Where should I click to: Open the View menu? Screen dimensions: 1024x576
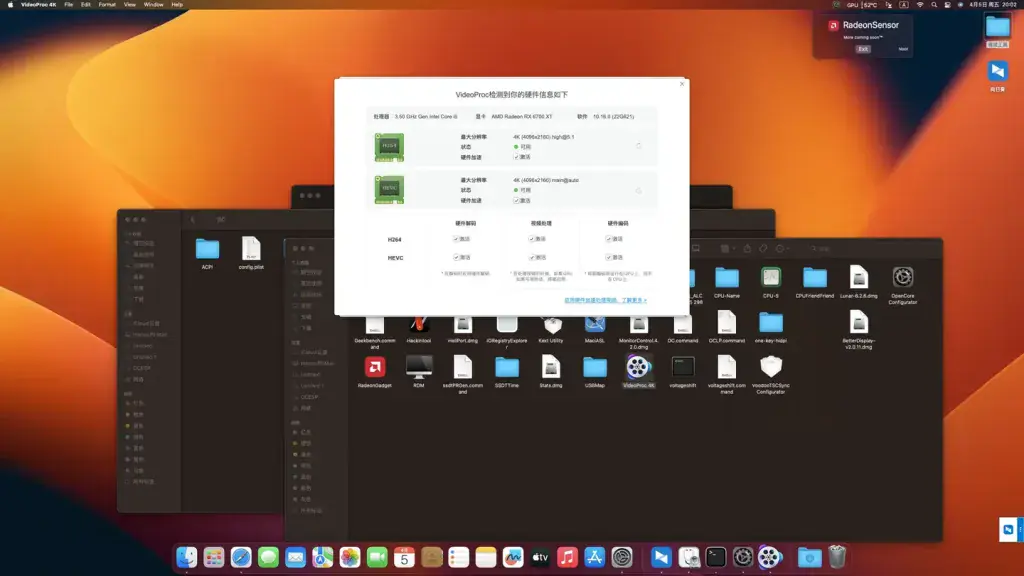coord(130,5)
